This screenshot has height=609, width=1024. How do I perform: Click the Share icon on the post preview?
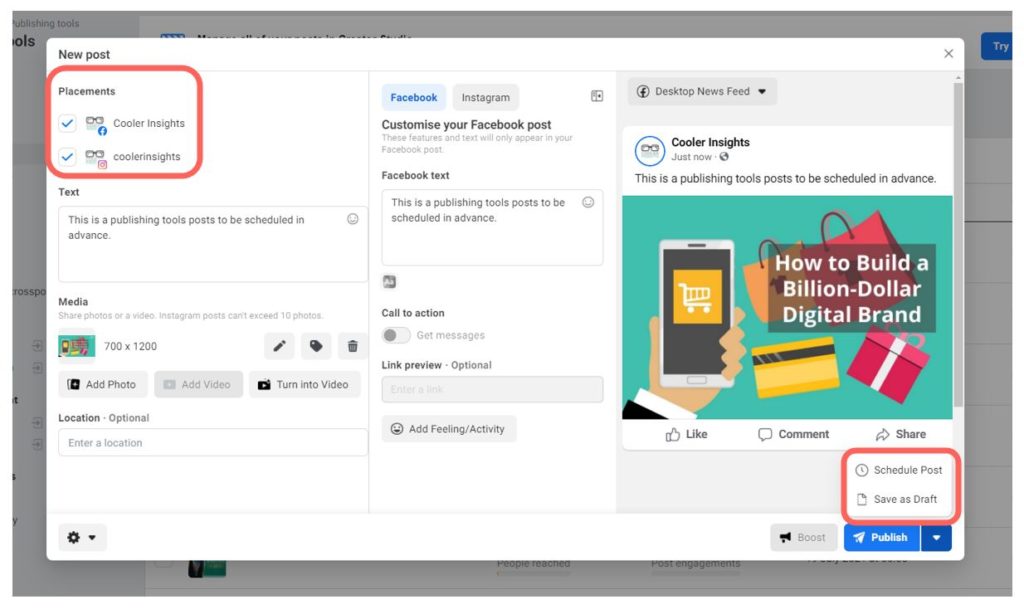[x=882, y=434]
